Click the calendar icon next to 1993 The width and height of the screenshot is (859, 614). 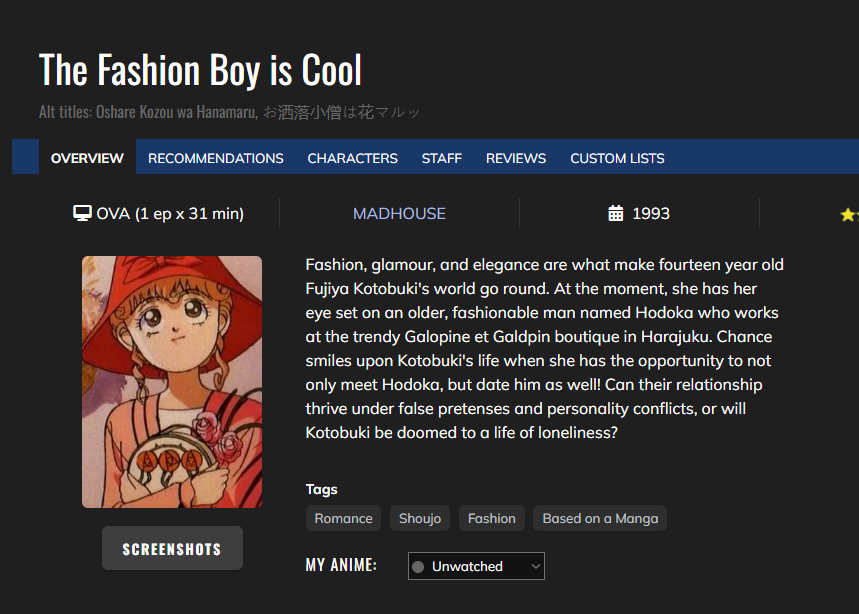point(616,213)
